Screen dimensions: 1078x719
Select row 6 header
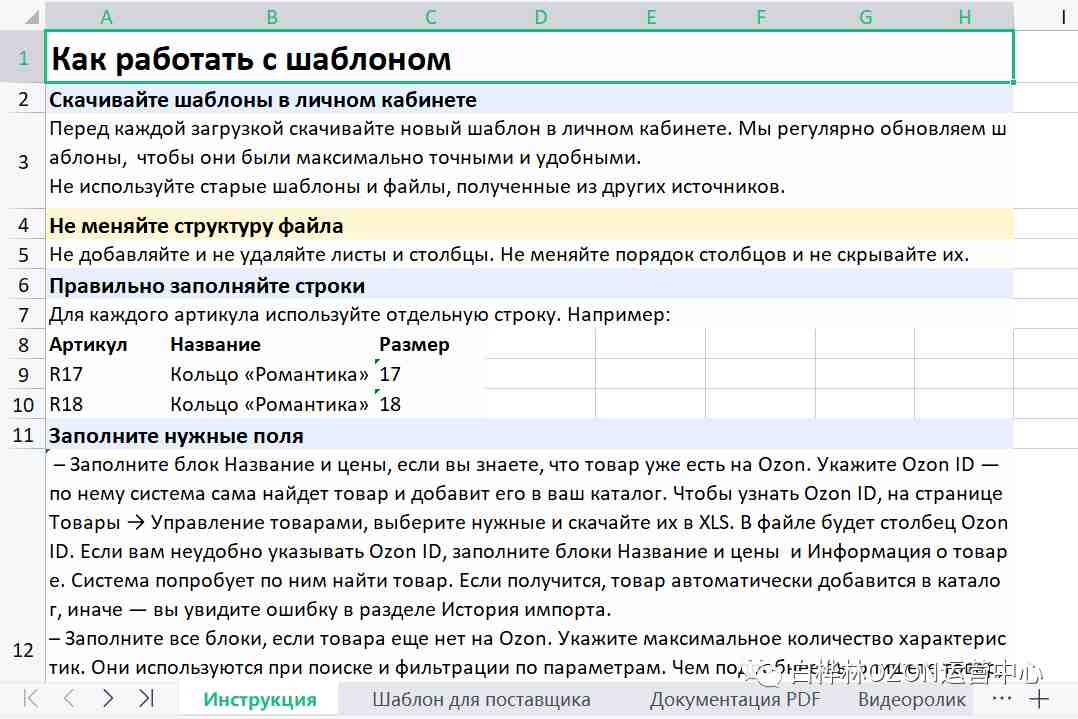[23, 285]
